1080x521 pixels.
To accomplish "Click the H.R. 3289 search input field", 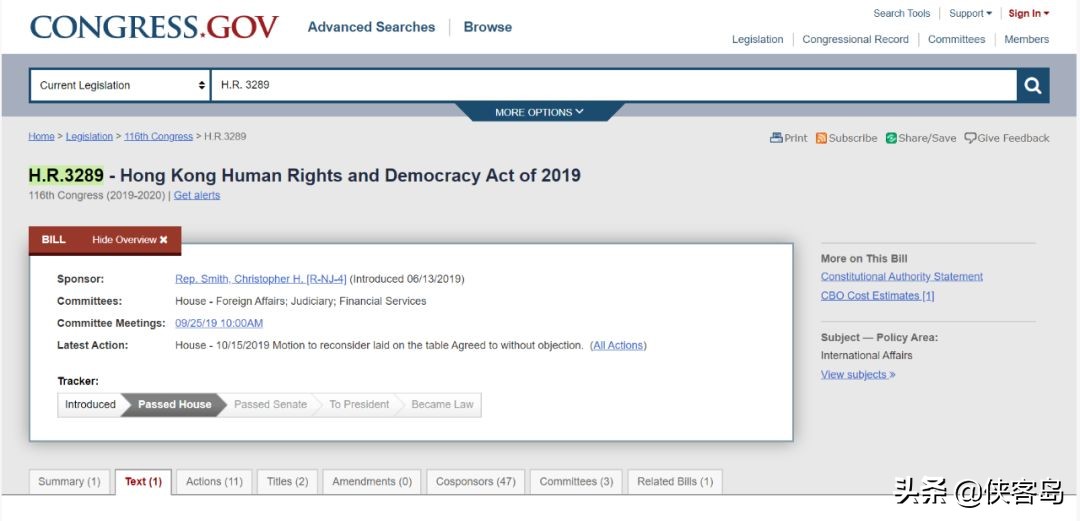I will [x=612, y=85].
